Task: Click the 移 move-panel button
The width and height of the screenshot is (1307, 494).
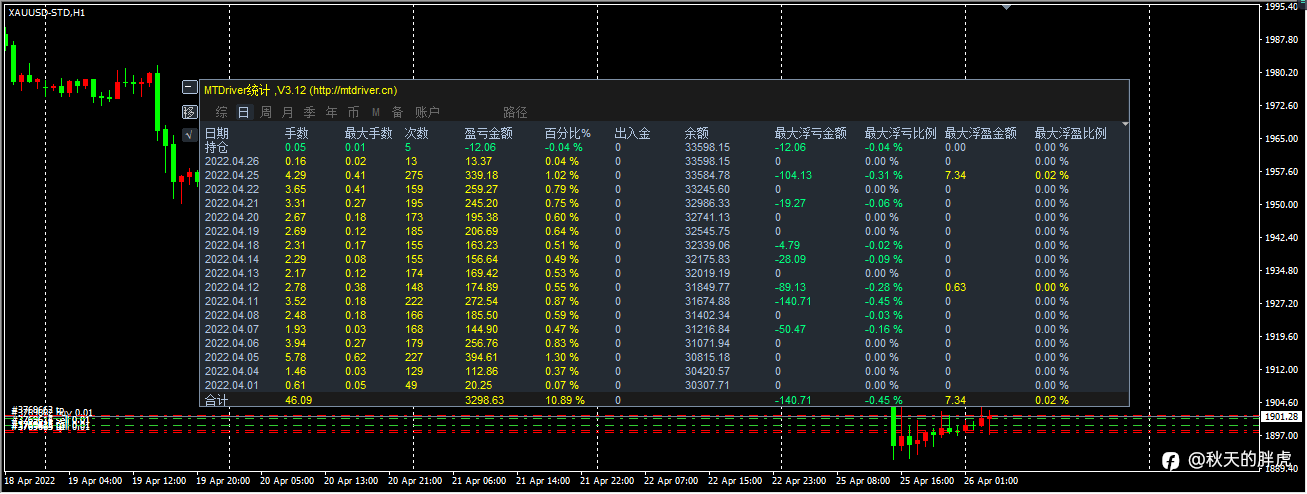Action: [189, 111]
